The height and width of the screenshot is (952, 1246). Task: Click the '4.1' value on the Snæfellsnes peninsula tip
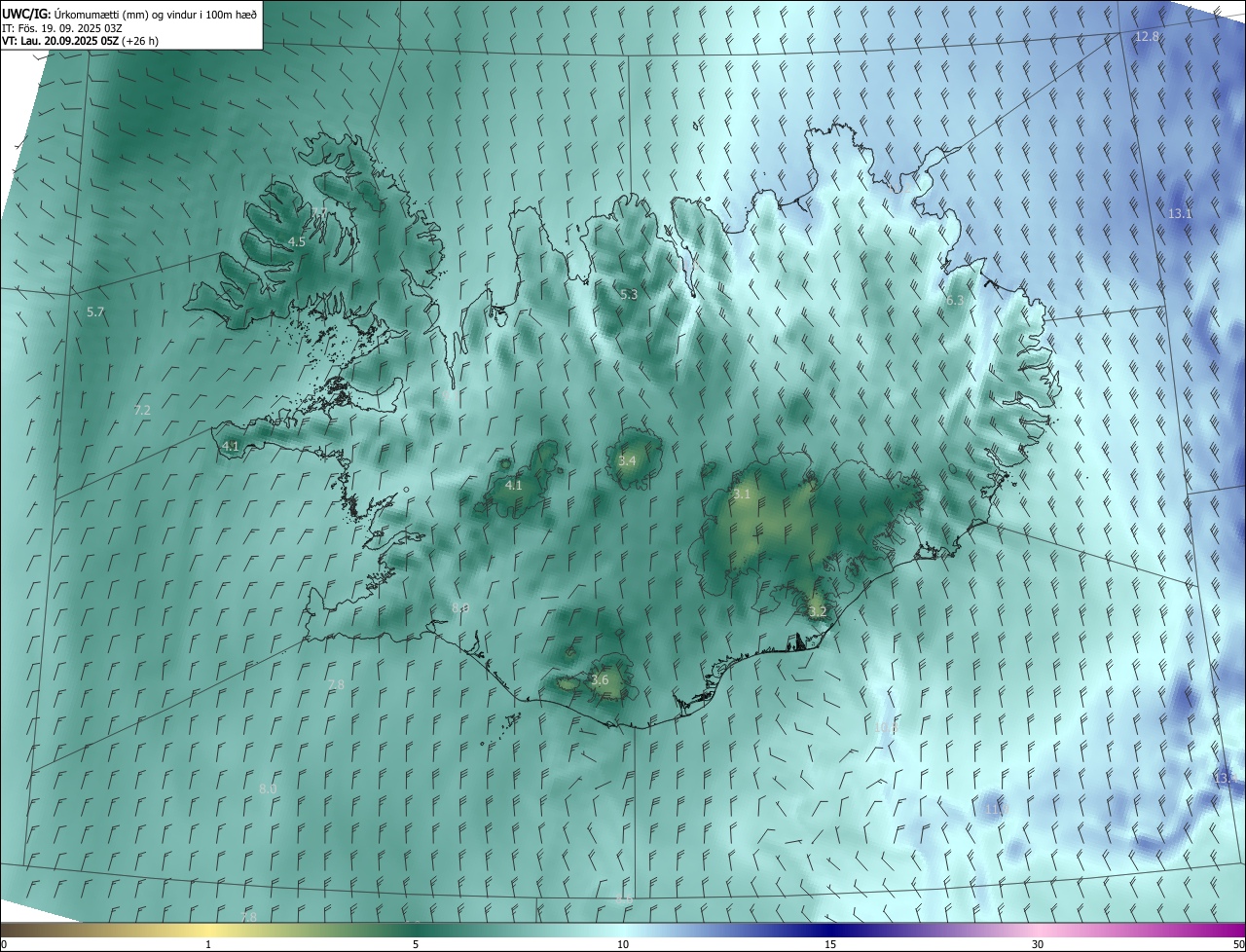click(231, 447)
